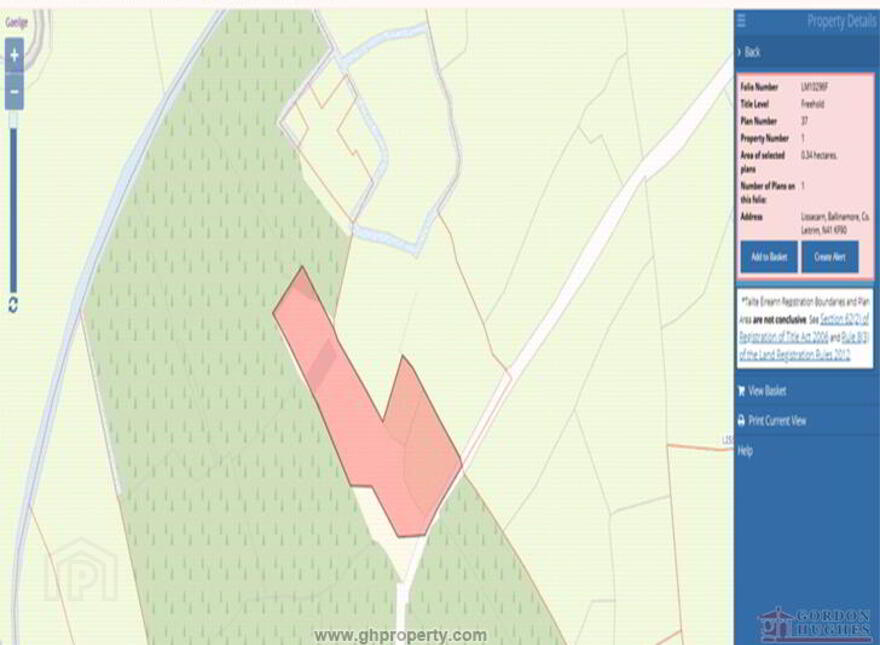Click the Lissacarn, Ballinamore address text
Viewport: 880px width, 645px height.
(835, 223)
